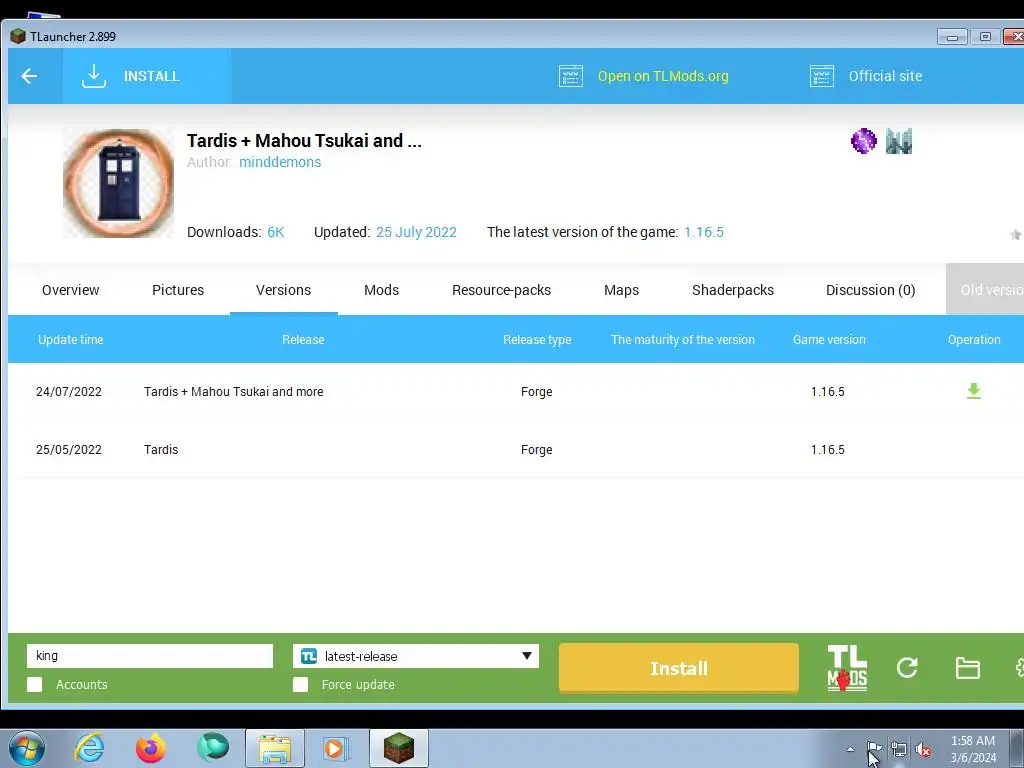This screenshot has width=1024, height=768.
Task: Open on TLMods.org link
Action: 644,76
